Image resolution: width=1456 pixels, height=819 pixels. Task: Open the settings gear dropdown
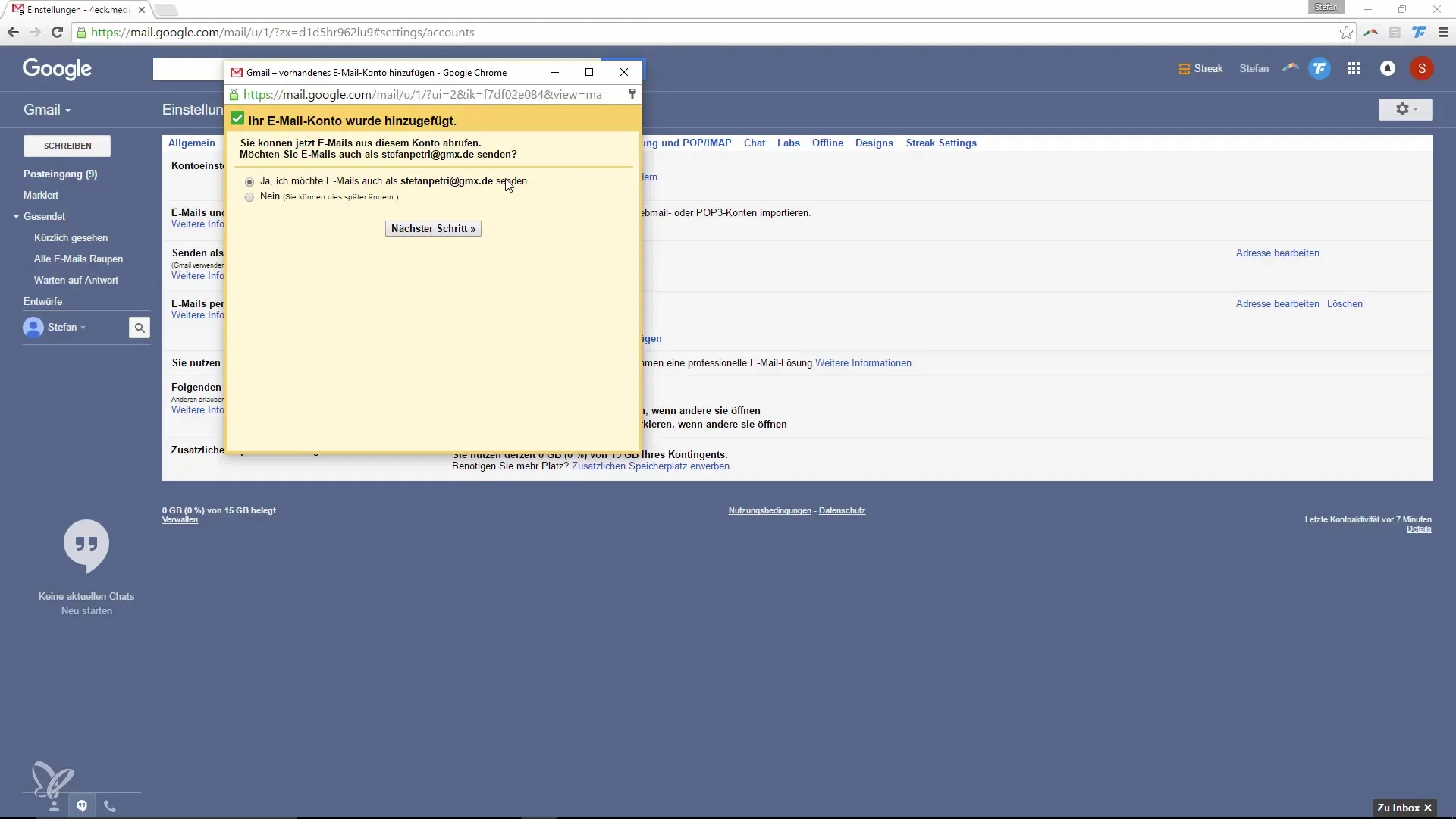pos(1405,109)
